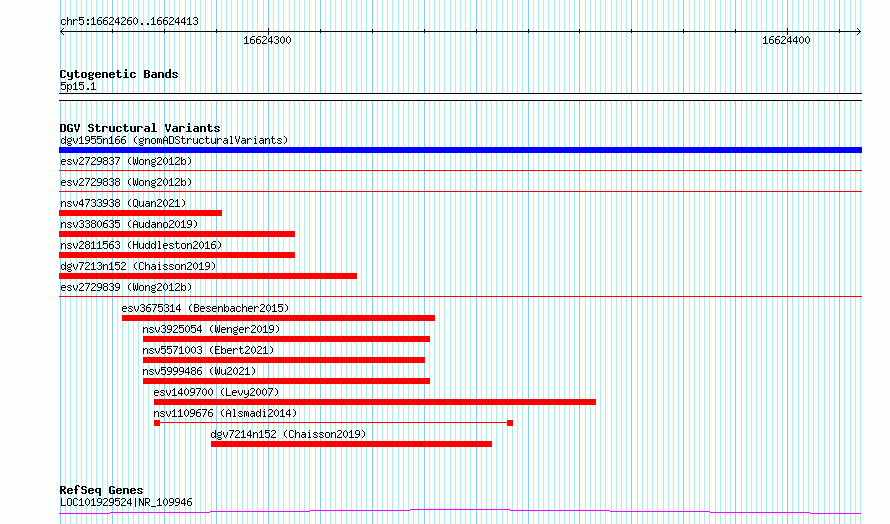This screenshot has width=890, height=524.
Task: Select esv2729838 (Wong2012b) label
Action: pos(126,182)
